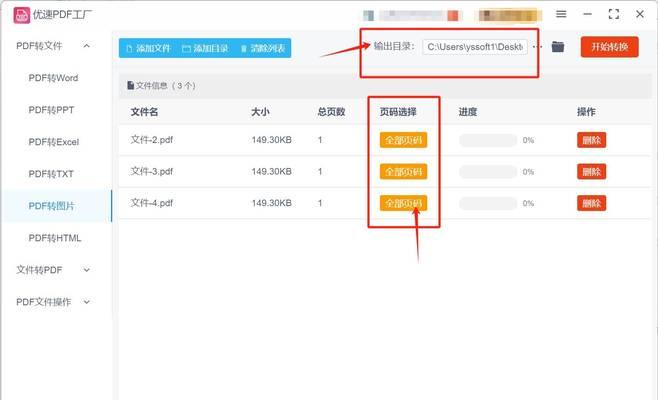Click the progress bar for 文件-2.pdf
Screen dimensions: 658x400
pyautogui.click(x=488, y=140)
